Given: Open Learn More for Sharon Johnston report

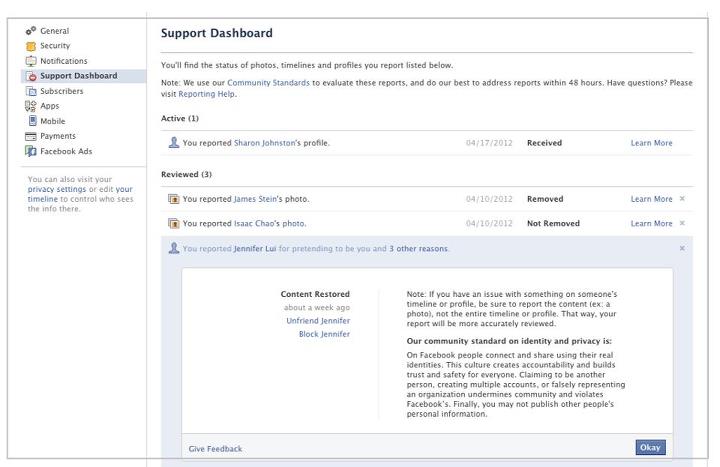Looking at the screenshot, I should 651,143.
